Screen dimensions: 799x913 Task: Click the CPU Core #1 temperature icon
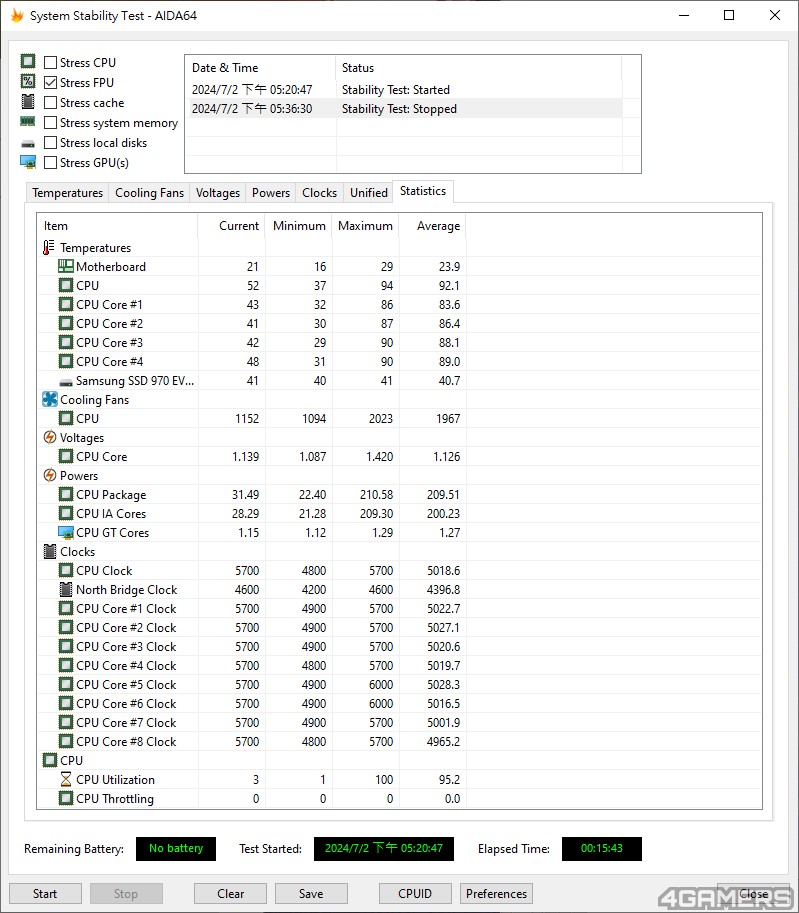click(x=66, y=305)
